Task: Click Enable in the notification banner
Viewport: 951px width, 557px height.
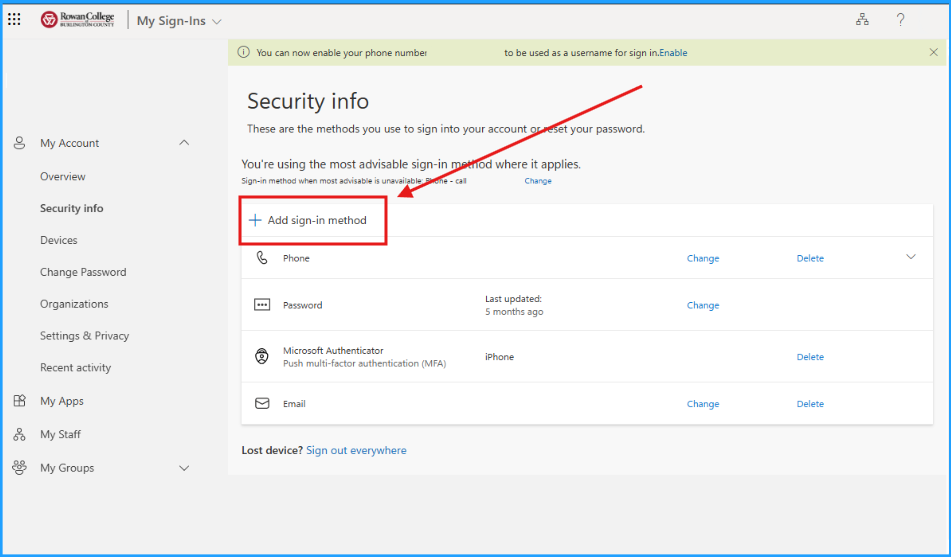Action: (673, 53)
